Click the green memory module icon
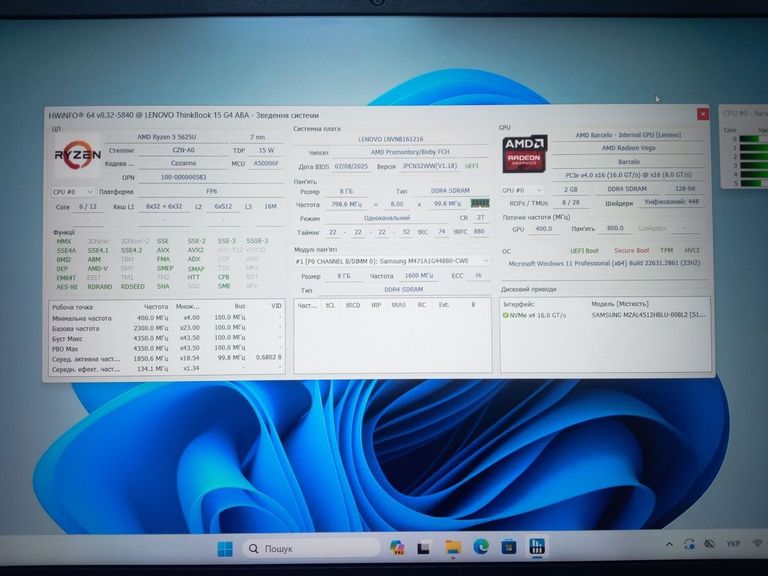768x576 pixels. pyautogui.click(x=480, y=203)
